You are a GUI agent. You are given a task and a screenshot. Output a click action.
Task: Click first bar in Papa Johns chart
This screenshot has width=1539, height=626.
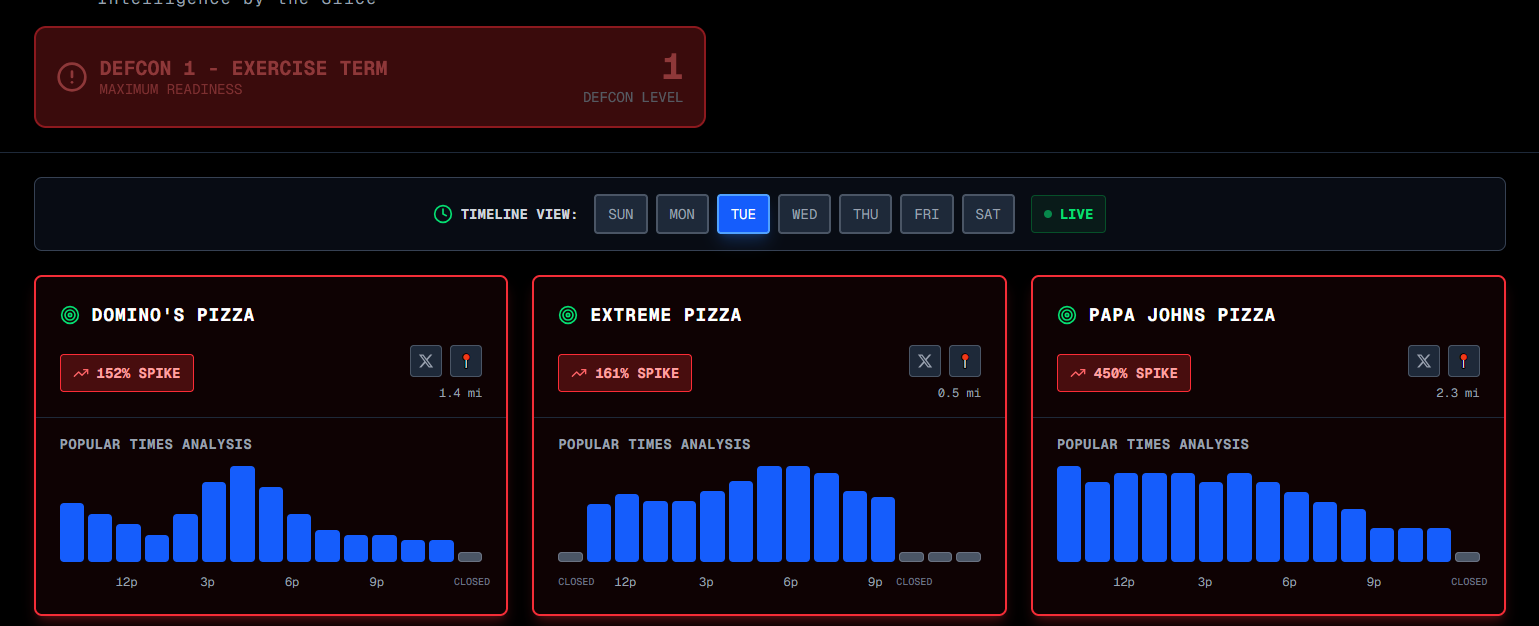pos(1069,514)
